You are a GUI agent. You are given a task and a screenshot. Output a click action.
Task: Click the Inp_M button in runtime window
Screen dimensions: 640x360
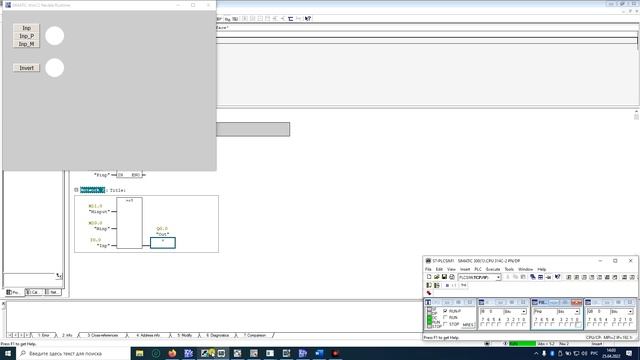point(26,44)
